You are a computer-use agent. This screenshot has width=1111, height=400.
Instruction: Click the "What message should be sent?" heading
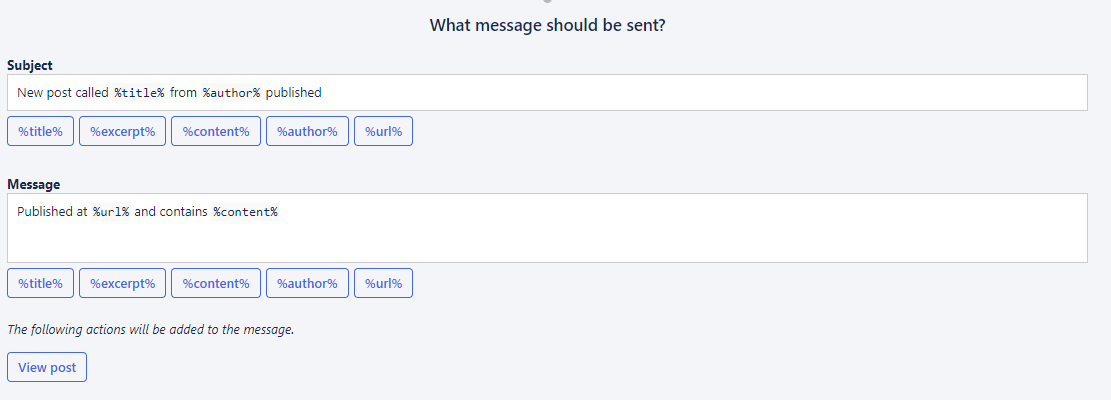click(548, 25)
